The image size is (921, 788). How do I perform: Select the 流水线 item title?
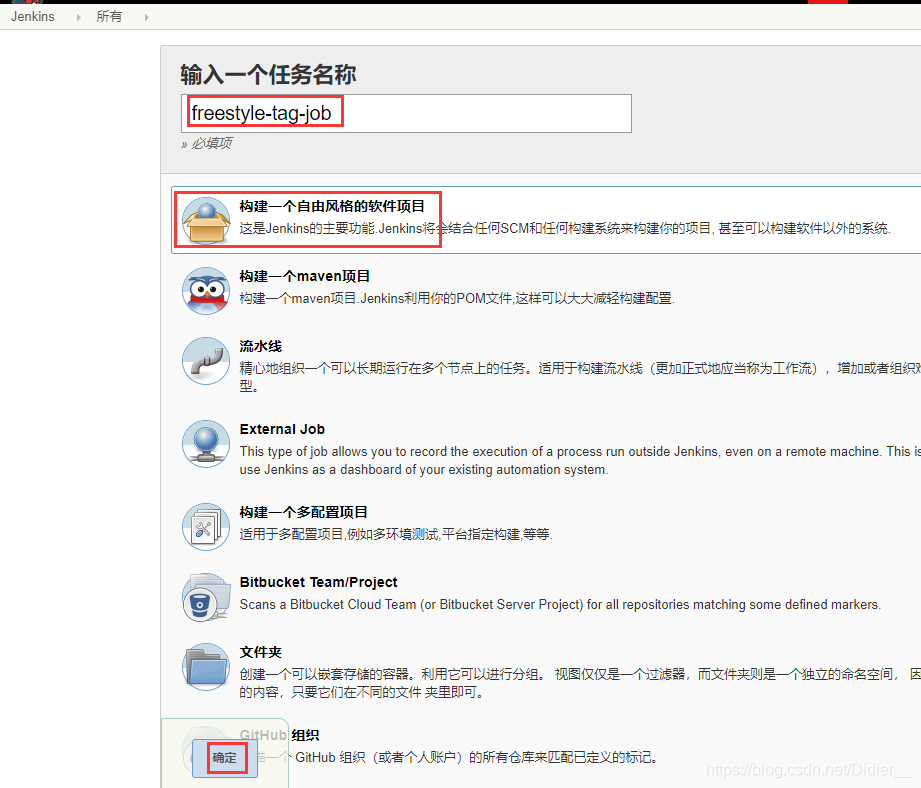(261, 346)
